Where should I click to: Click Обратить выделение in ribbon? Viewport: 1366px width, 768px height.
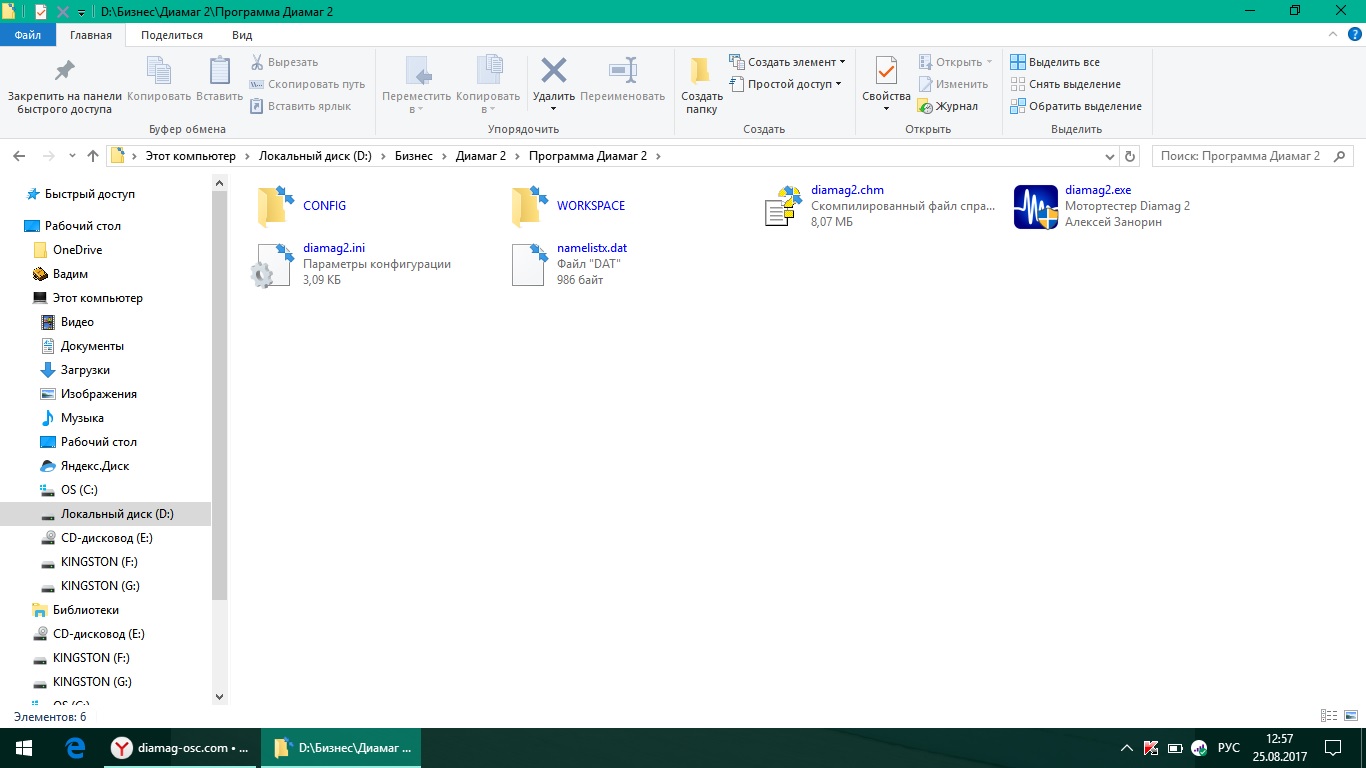[x=1076, y=106]
